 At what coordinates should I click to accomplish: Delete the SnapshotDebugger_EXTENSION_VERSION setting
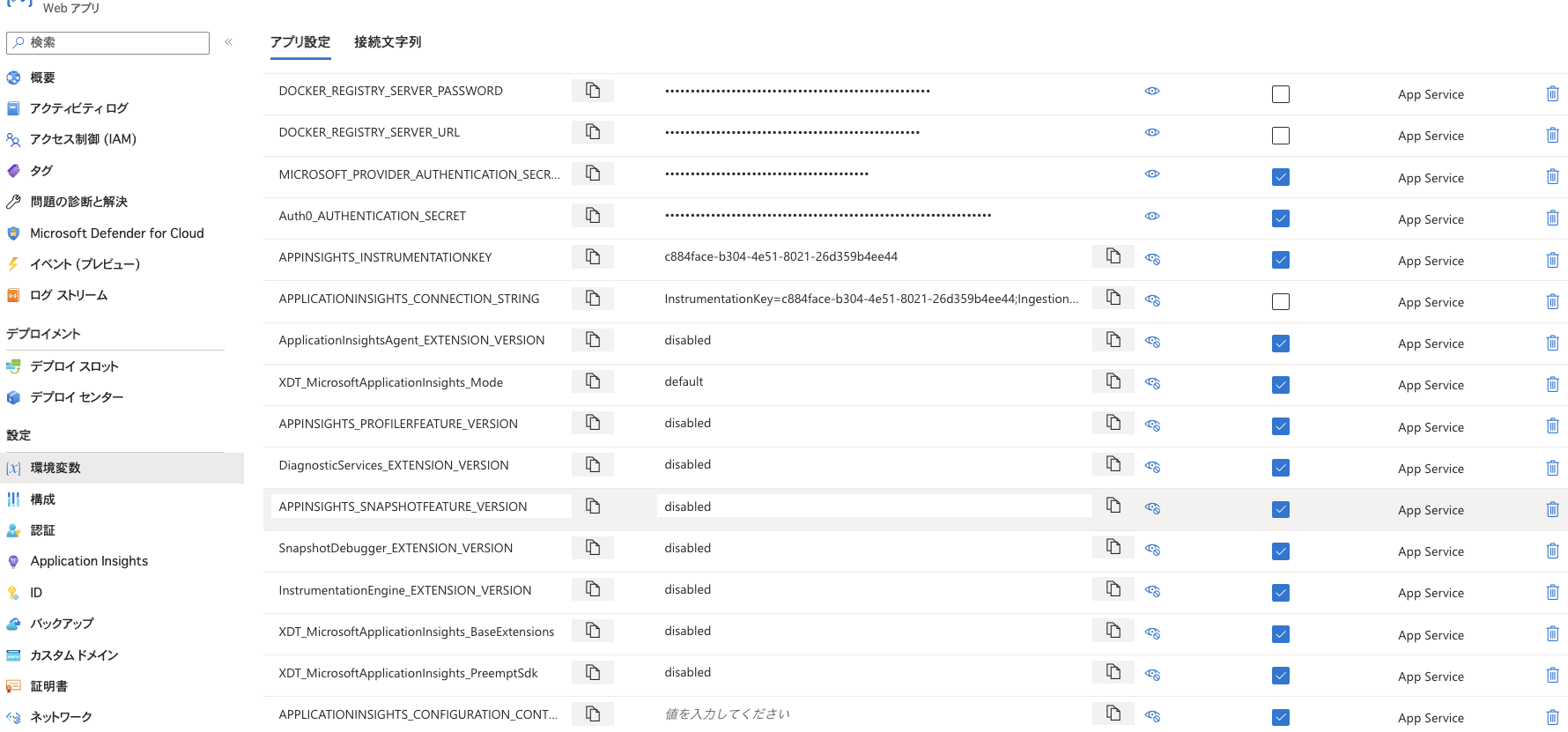point(1552,551)
